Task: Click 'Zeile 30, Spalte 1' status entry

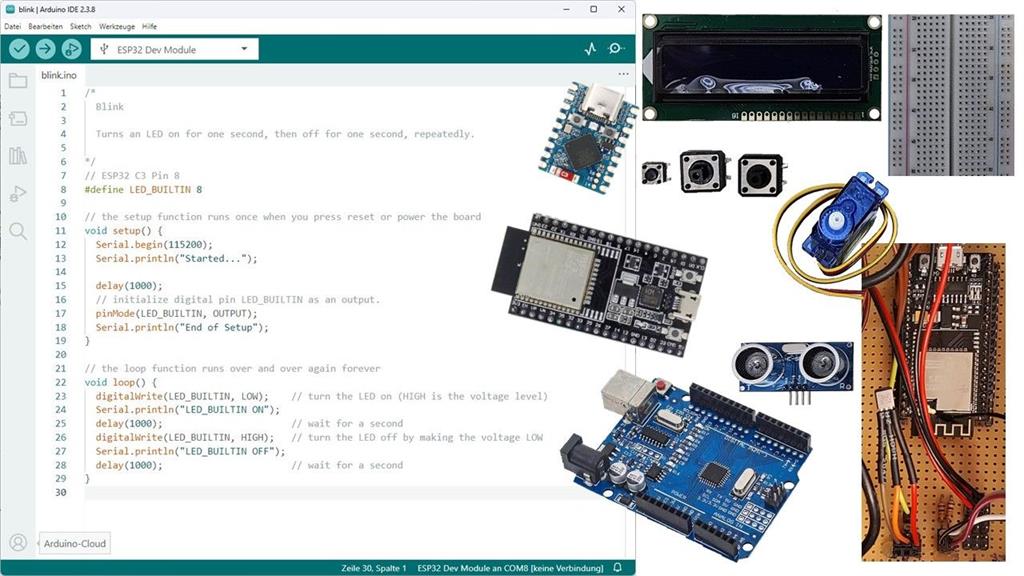Action: pyautogui.click(x=374, y=568)
